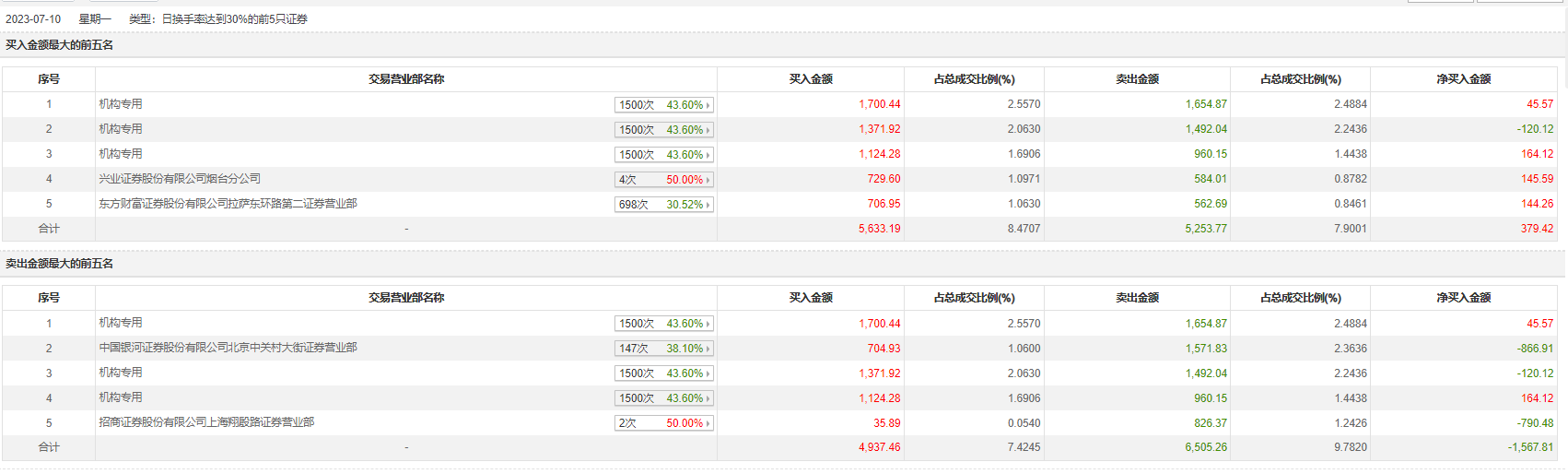Expand the "147次 38.10%" success-rate badge
Image resolution: width=1568 pixels, height=474 pixels.
coord(663,349)
